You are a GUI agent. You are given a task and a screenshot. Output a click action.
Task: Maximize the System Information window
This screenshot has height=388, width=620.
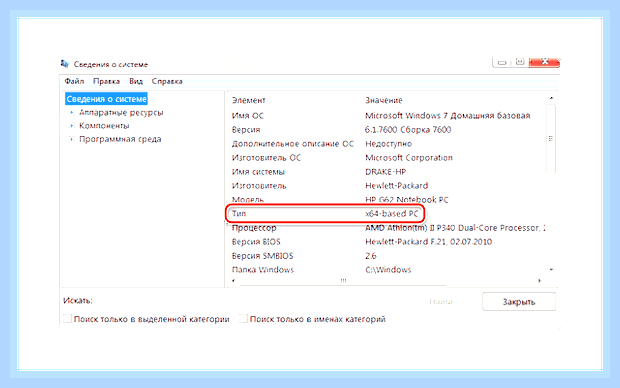pos(520,62)
